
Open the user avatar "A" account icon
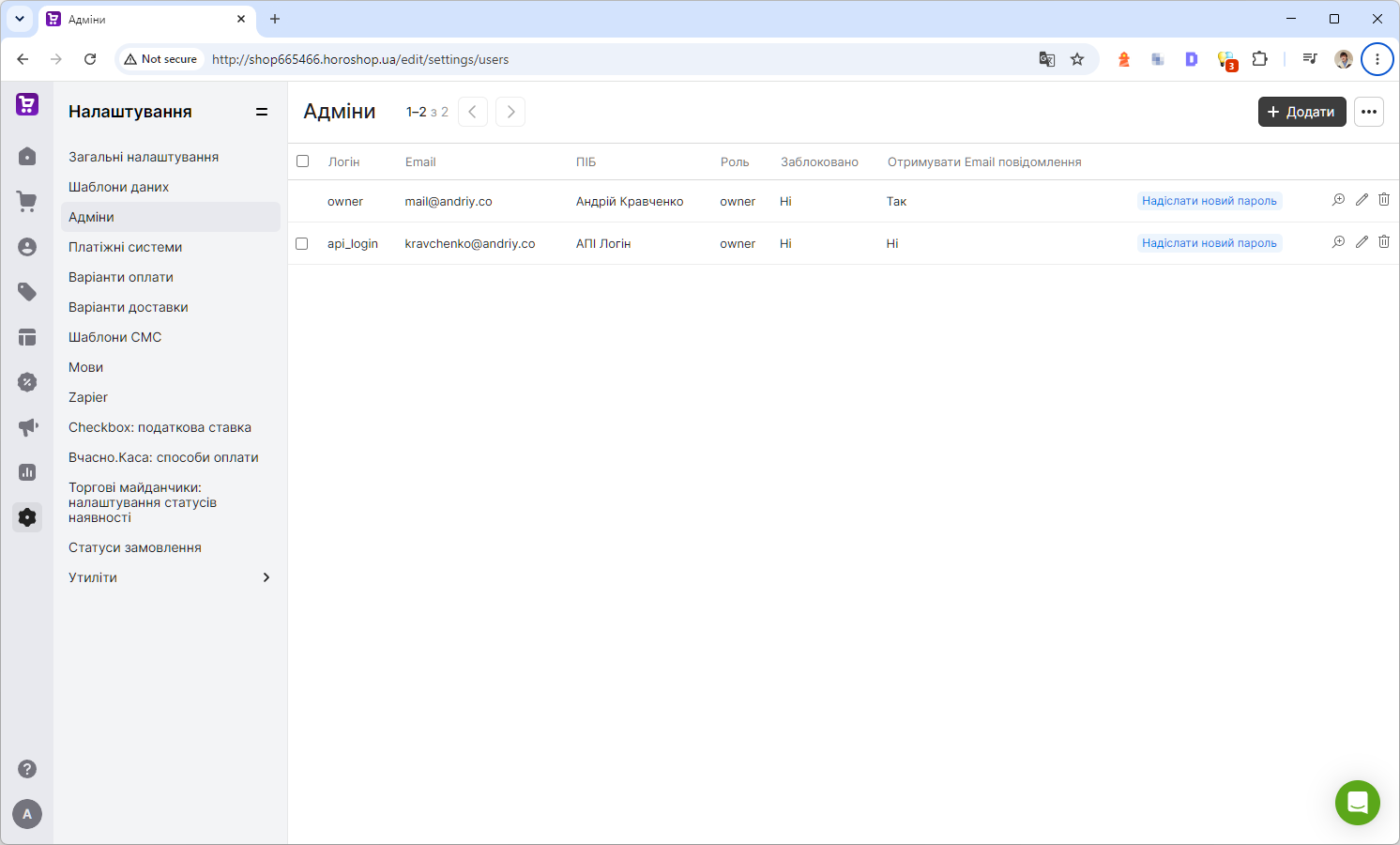pyautogui.click(x=27, y=814)
